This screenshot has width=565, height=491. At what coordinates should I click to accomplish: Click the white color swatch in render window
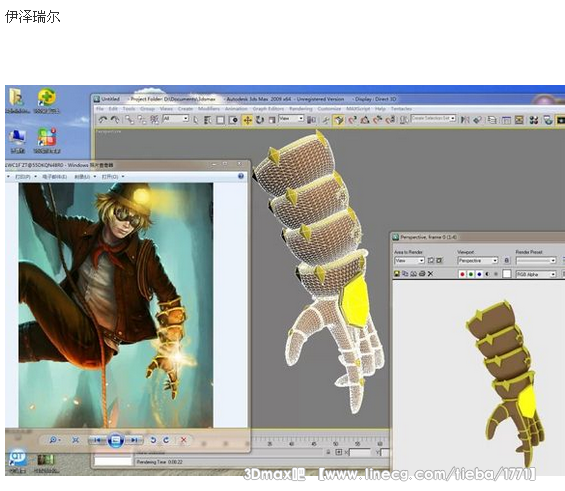[507, 274]
